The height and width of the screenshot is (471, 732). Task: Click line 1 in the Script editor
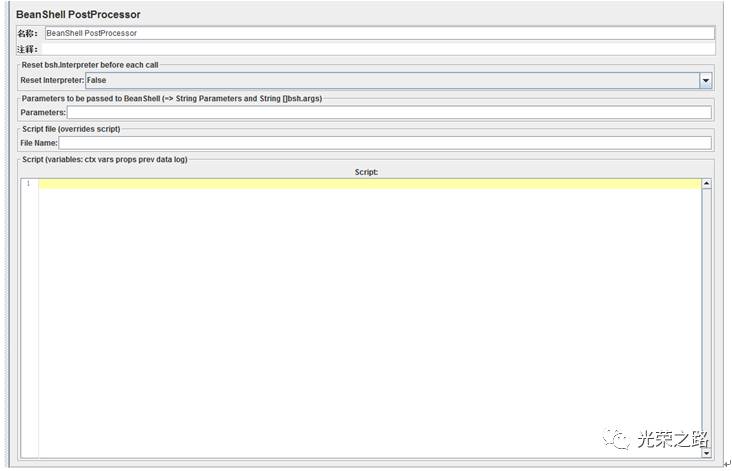coord(370,184)
